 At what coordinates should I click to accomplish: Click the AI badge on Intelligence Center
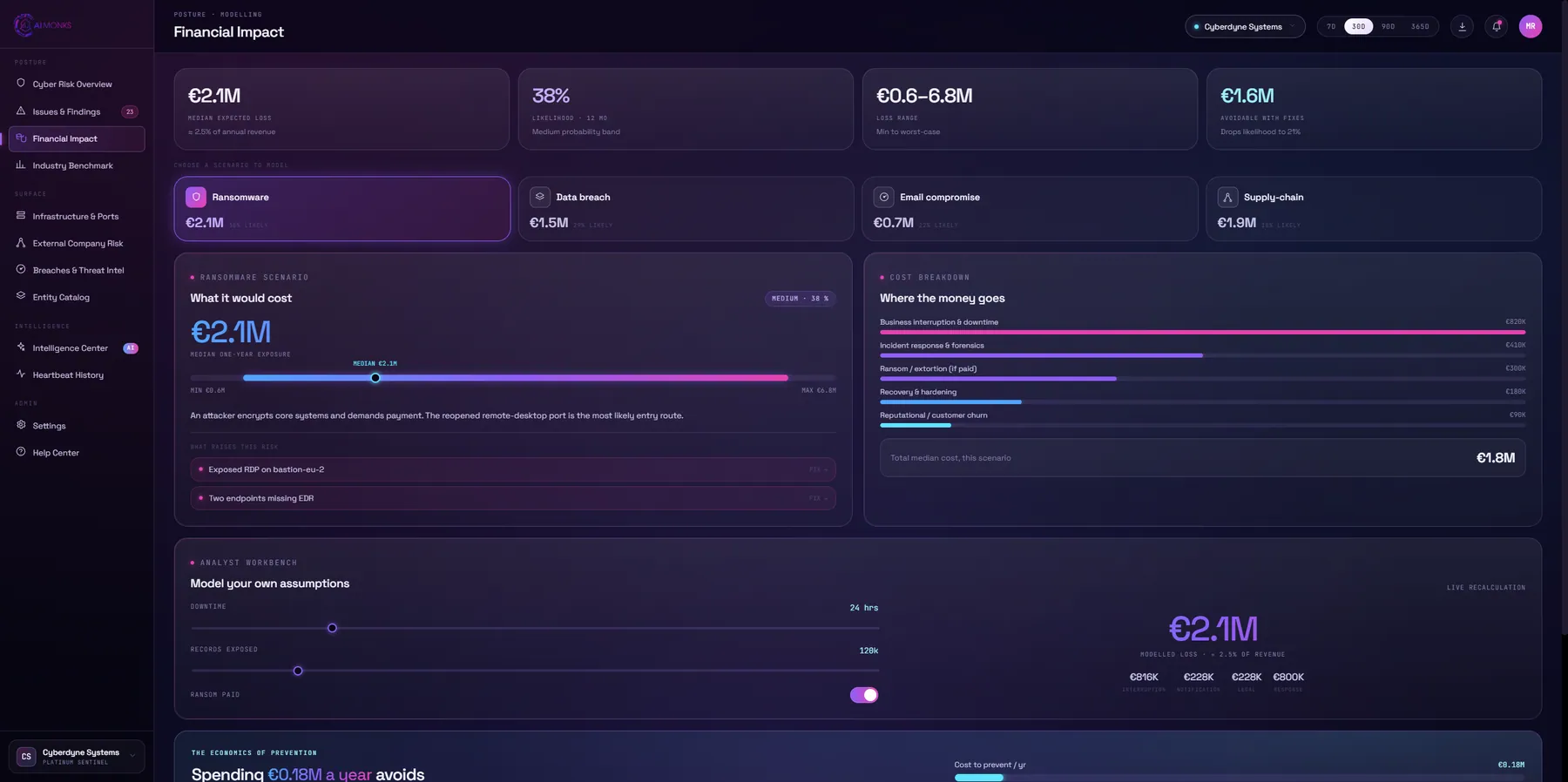coord(131,347)
